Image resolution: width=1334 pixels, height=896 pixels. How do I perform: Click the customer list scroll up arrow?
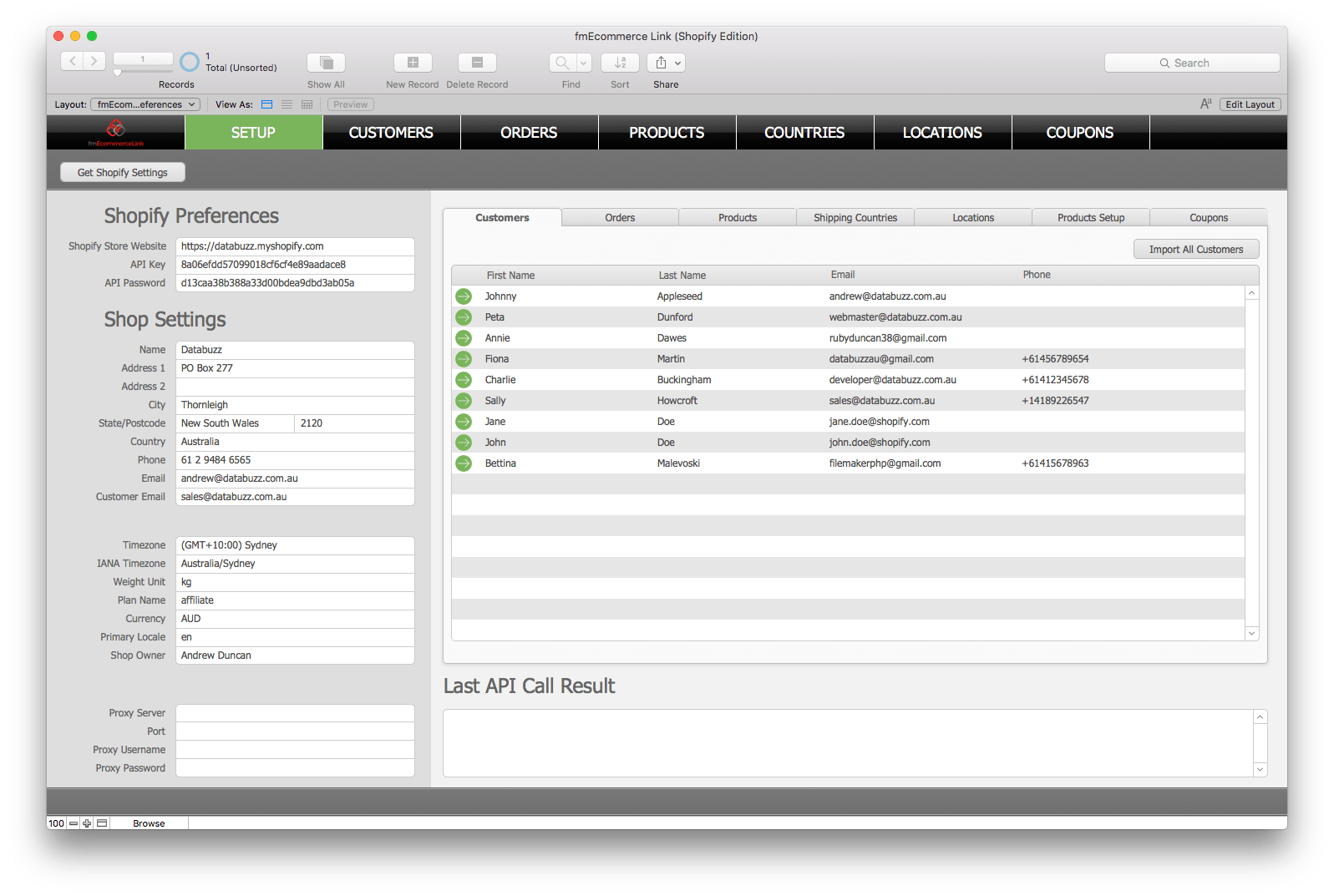click(1251, 293)
